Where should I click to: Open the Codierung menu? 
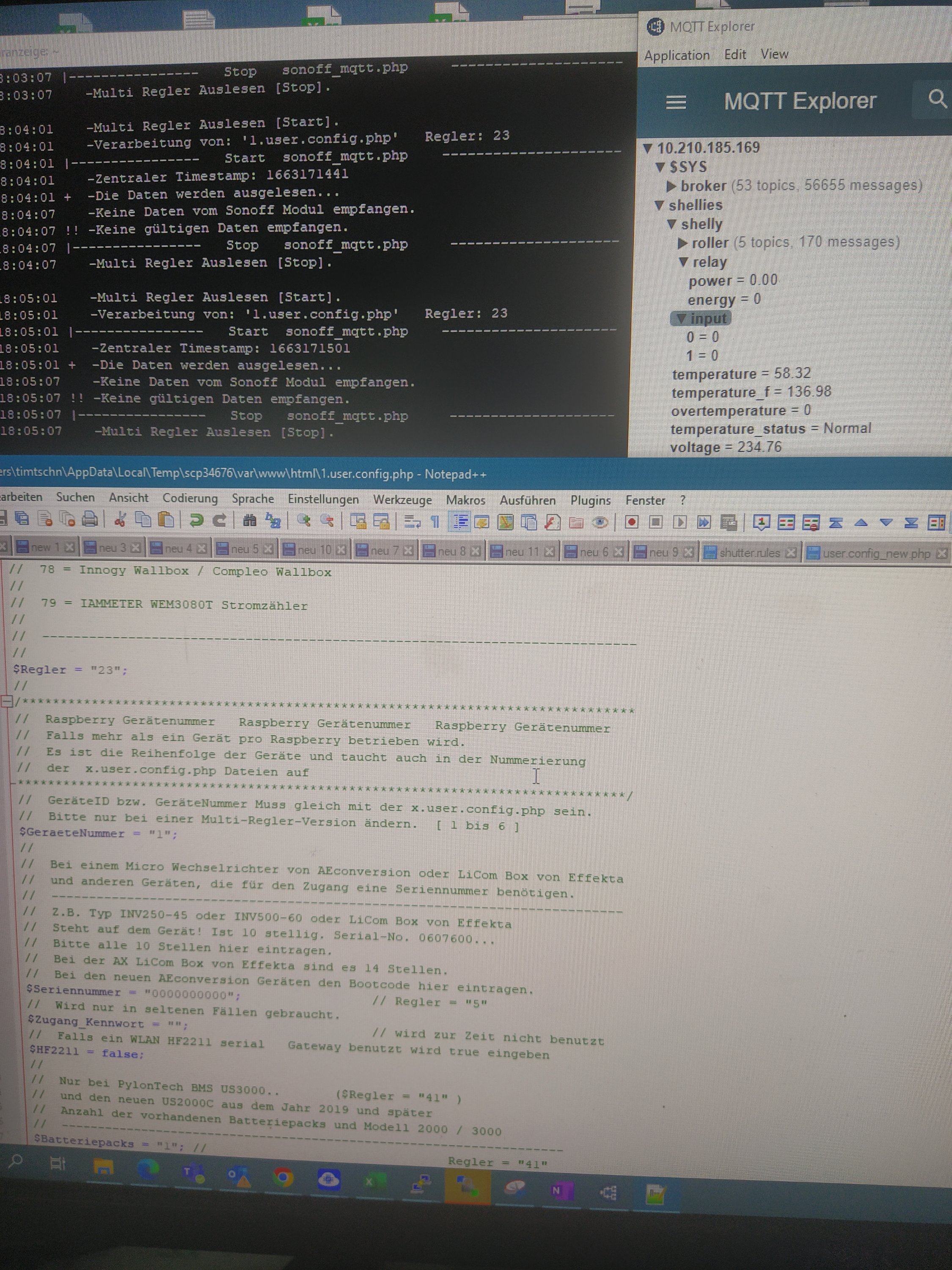[190, 498]
